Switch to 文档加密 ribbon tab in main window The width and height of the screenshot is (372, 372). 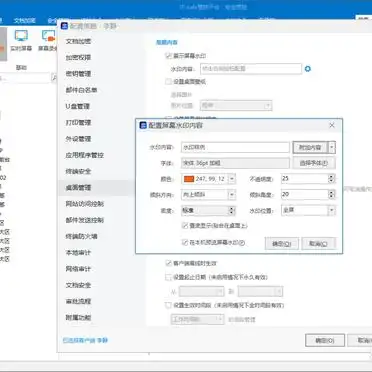pos(24,21)
